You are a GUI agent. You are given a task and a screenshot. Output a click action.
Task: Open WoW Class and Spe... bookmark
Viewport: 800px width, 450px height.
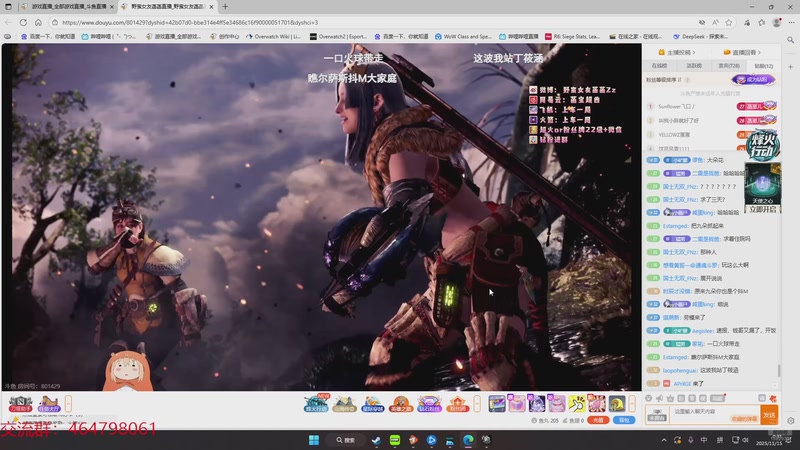tap(463, 37)
